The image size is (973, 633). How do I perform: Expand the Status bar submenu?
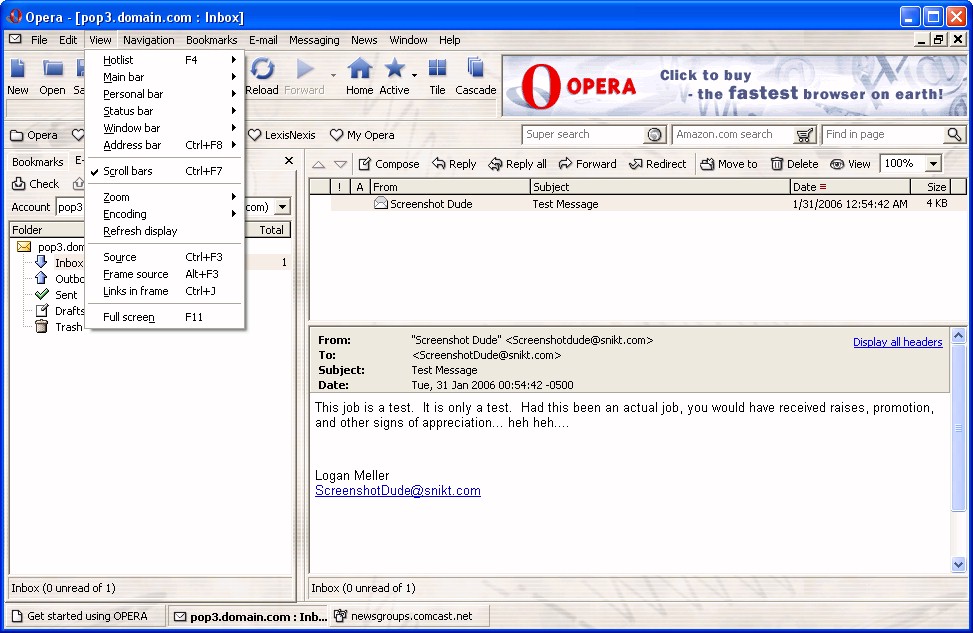(x=164, y=111)
